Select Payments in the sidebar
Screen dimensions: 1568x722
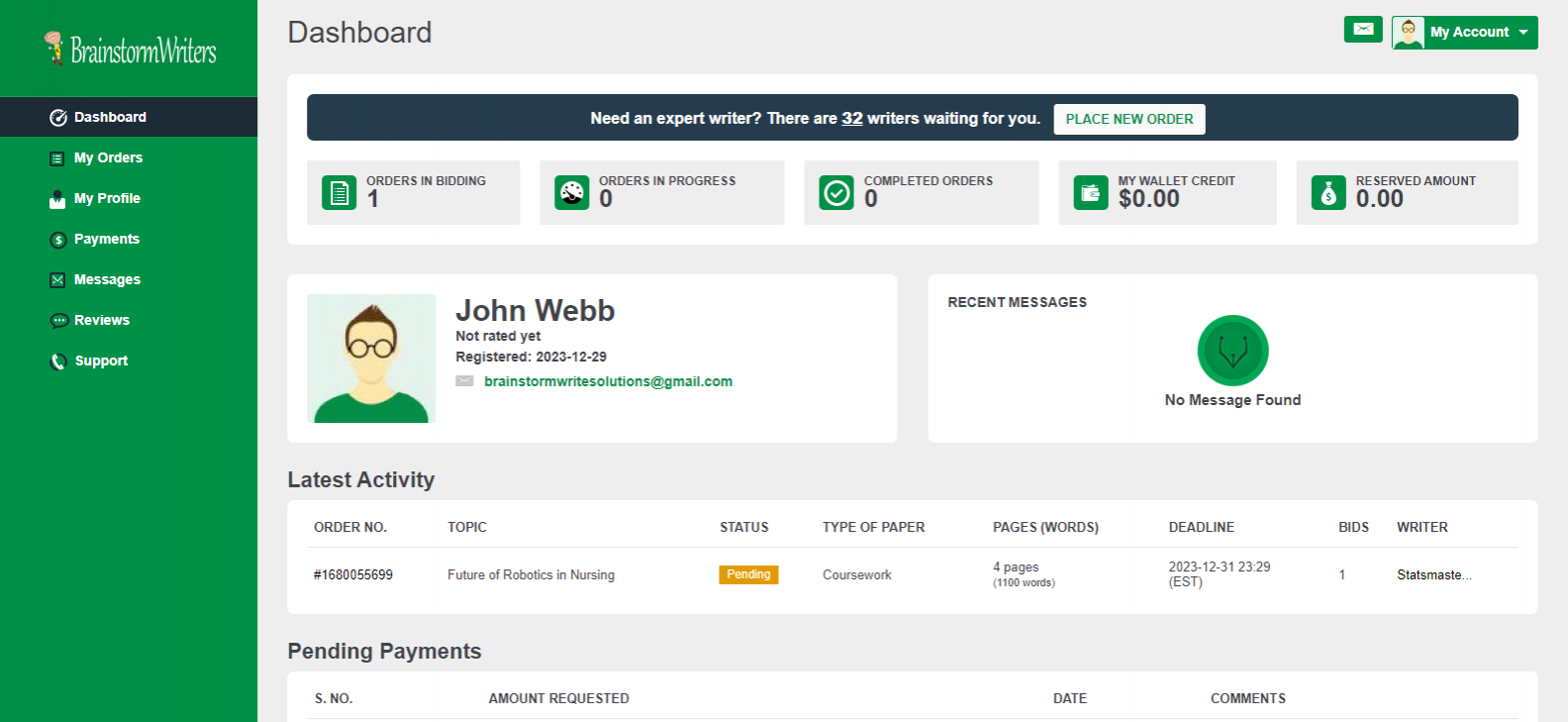pyautogui.click(x=106, y=239)
